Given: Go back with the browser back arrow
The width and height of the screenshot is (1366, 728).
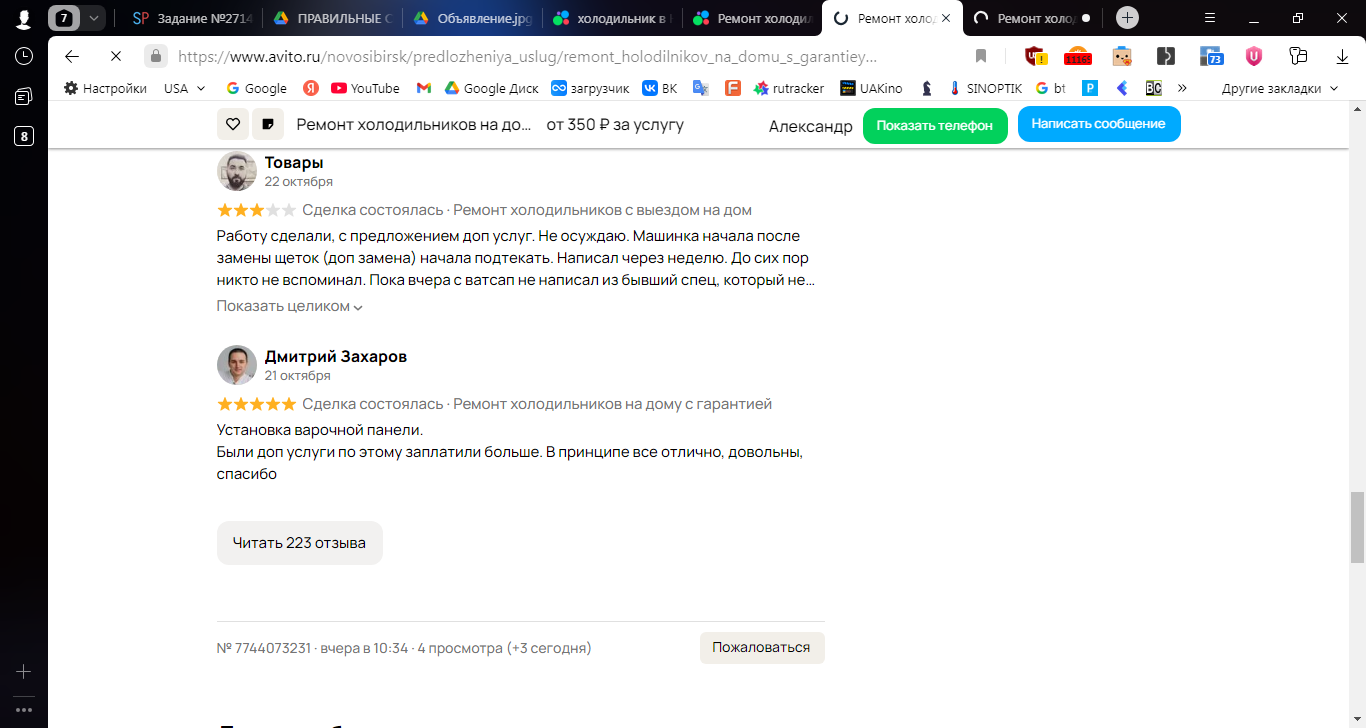Looking at the screenshot, I should coord(72,56).
